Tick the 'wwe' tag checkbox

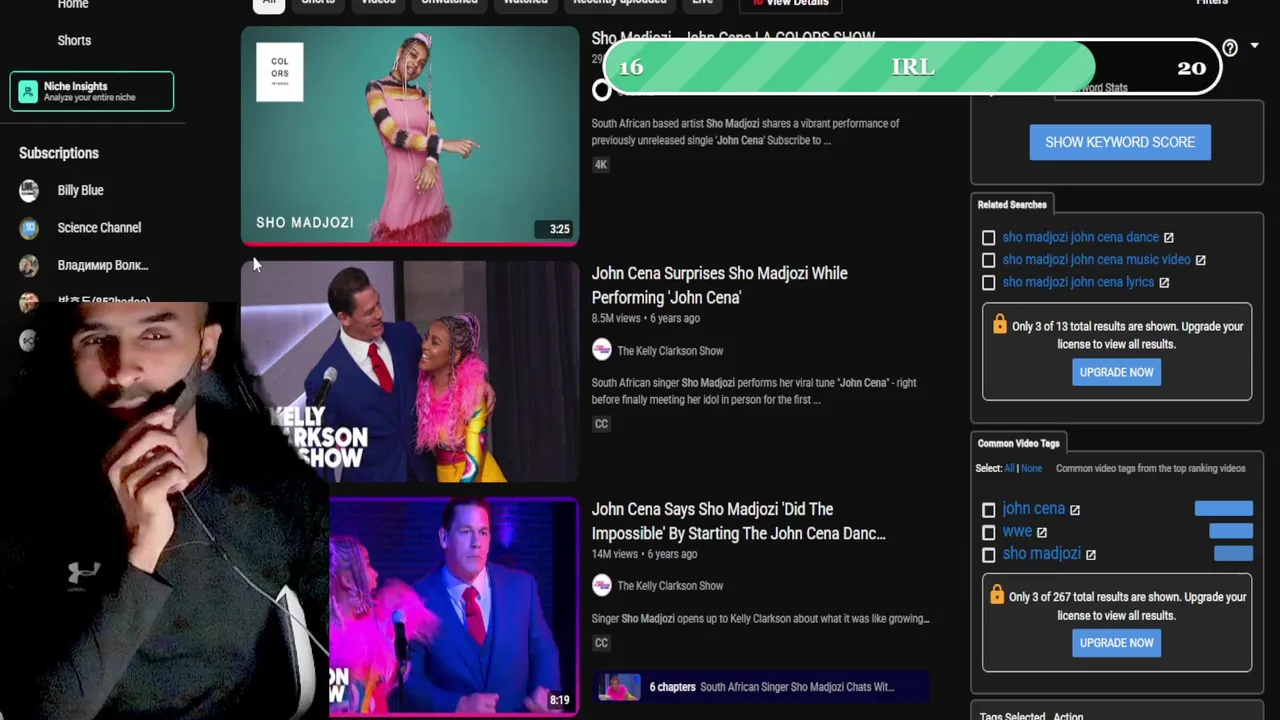[988, 532]
